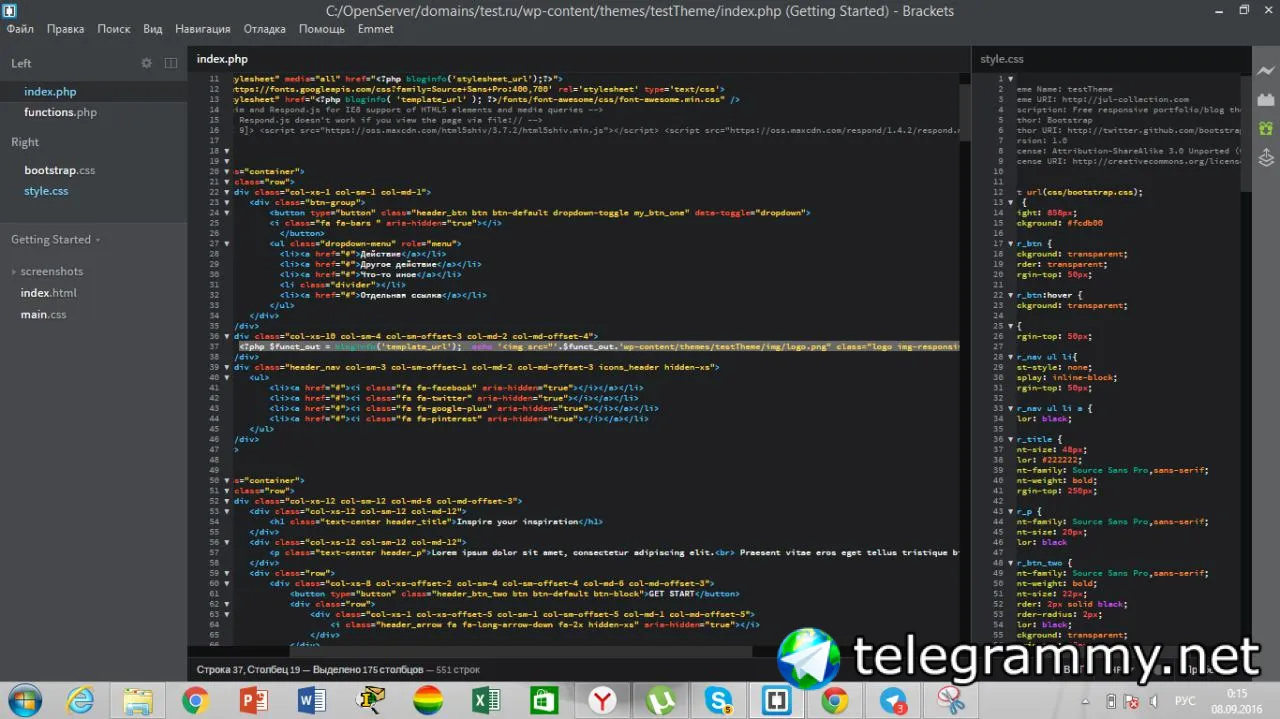Open Поиск menu
Screen dimensions: 1280x719
pyautogui.click(x=114, y=29)
